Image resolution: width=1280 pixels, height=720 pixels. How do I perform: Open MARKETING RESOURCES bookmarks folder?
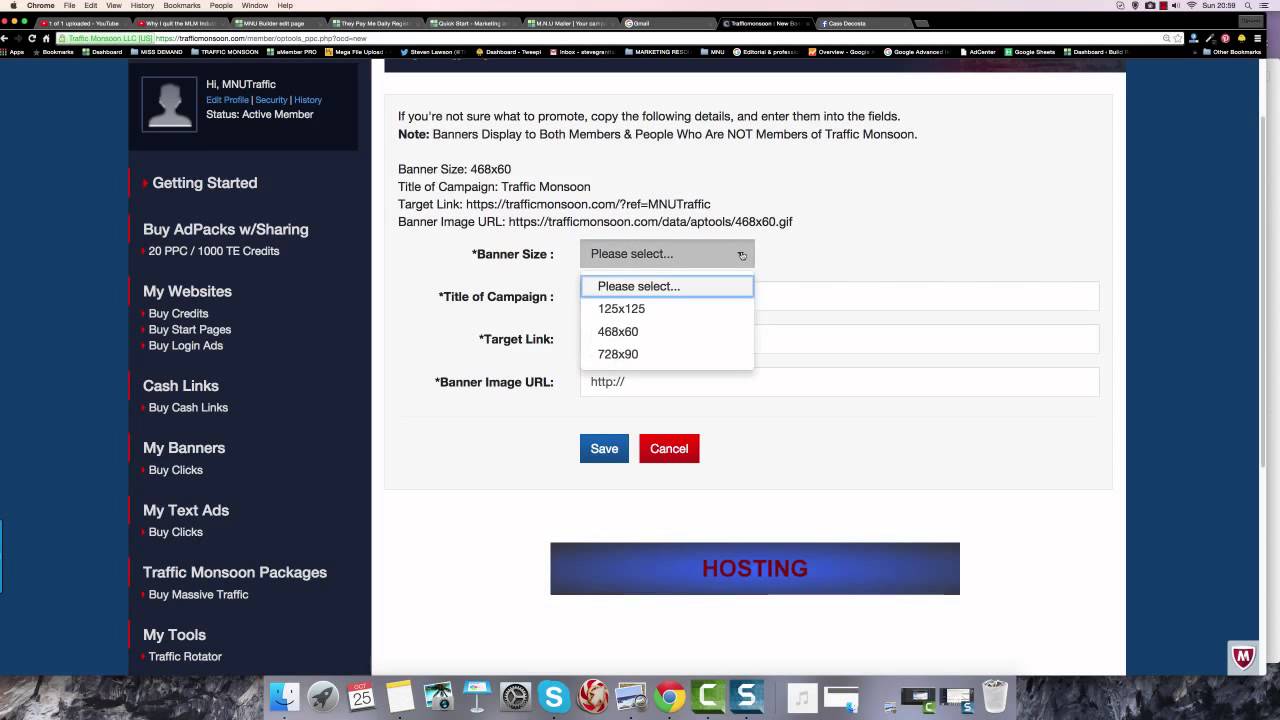[656, 52]
